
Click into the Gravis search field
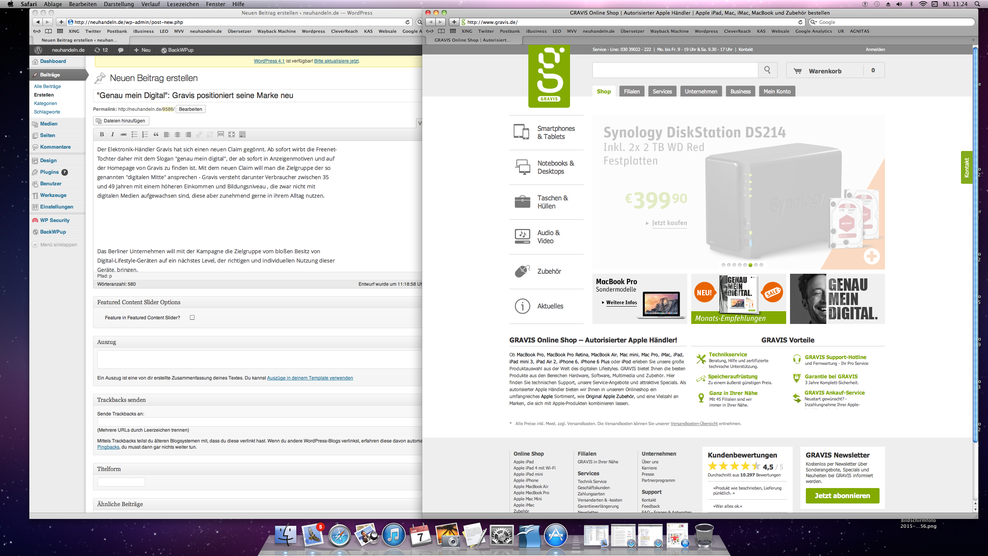pyautogui.click(x=675, y=70)
